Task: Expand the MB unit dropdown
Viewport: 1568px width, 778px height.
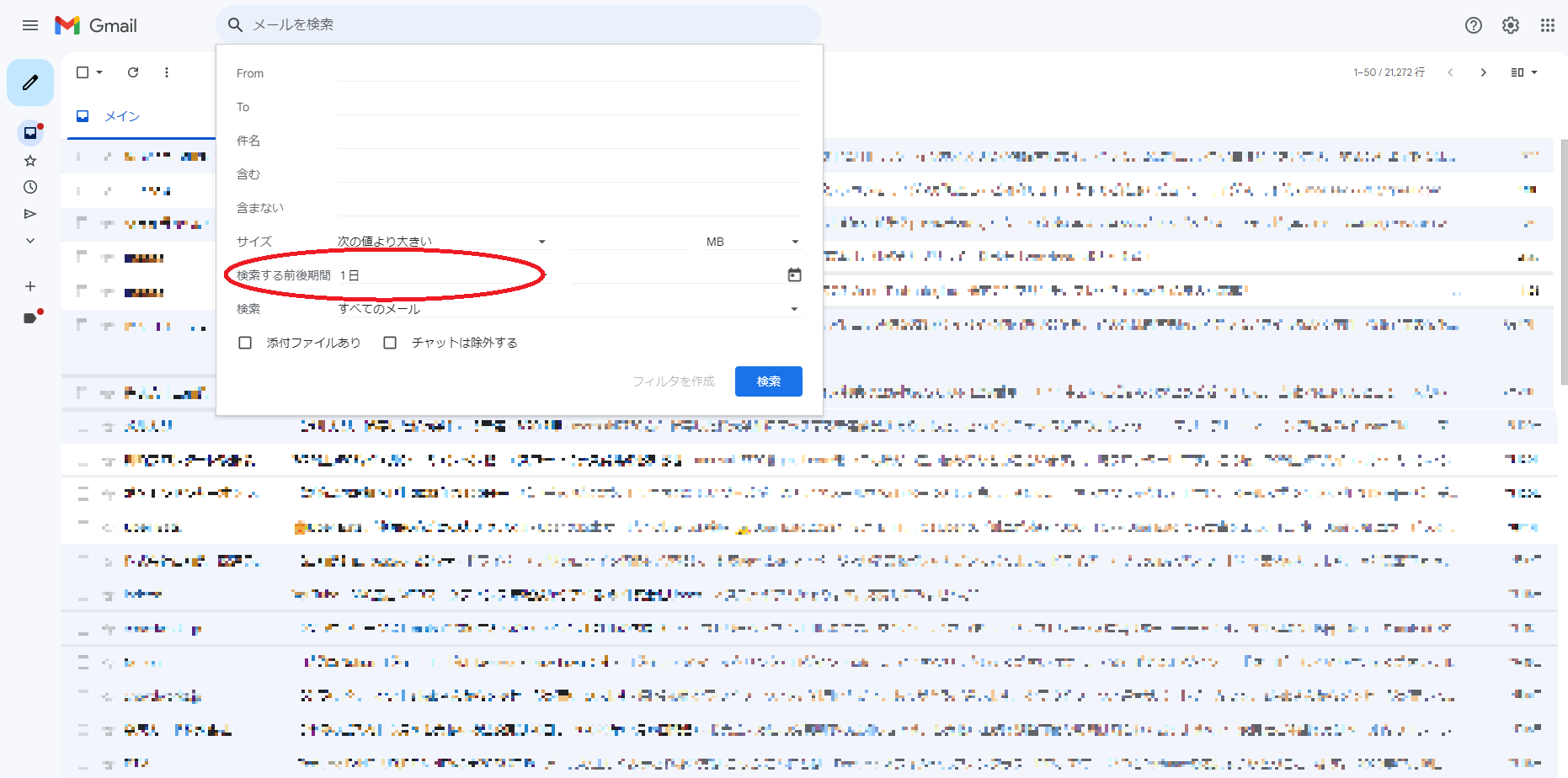Action: [x=752, y=242]
